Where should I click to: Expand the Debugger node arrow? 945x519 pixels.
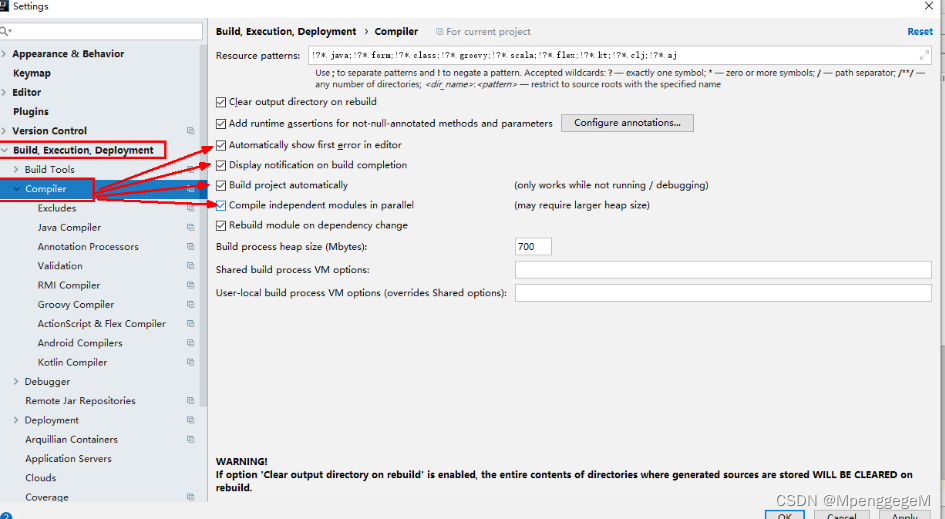click(16, 382)
